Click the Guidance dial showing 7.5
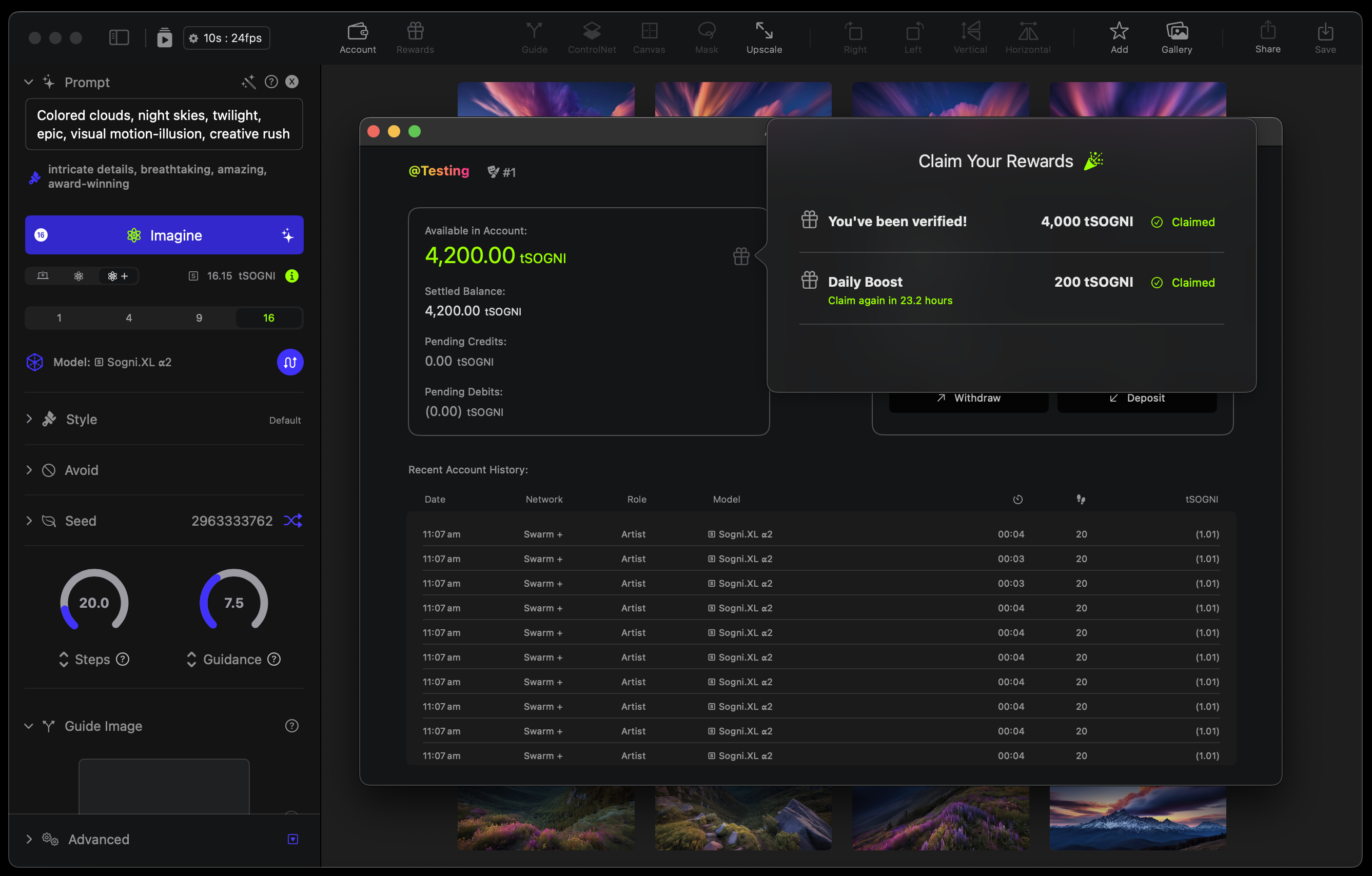1372x876 pixels. coord(233,602)
